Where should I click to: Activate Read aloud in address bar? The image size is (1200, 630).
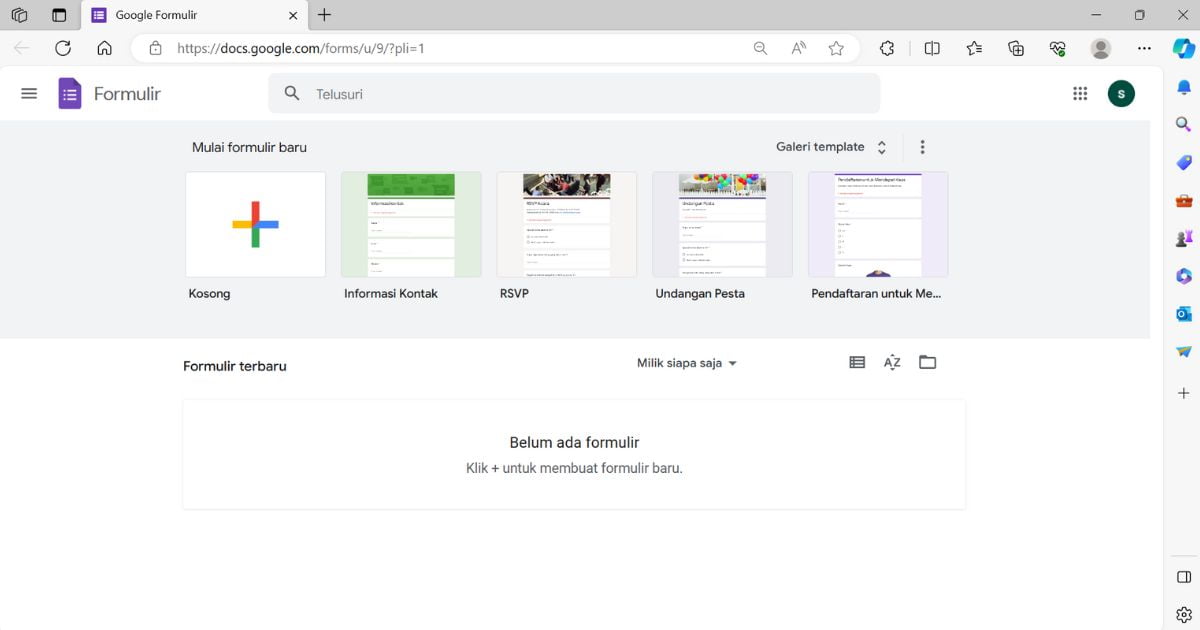pyautogui.click(x=798, y=48)
